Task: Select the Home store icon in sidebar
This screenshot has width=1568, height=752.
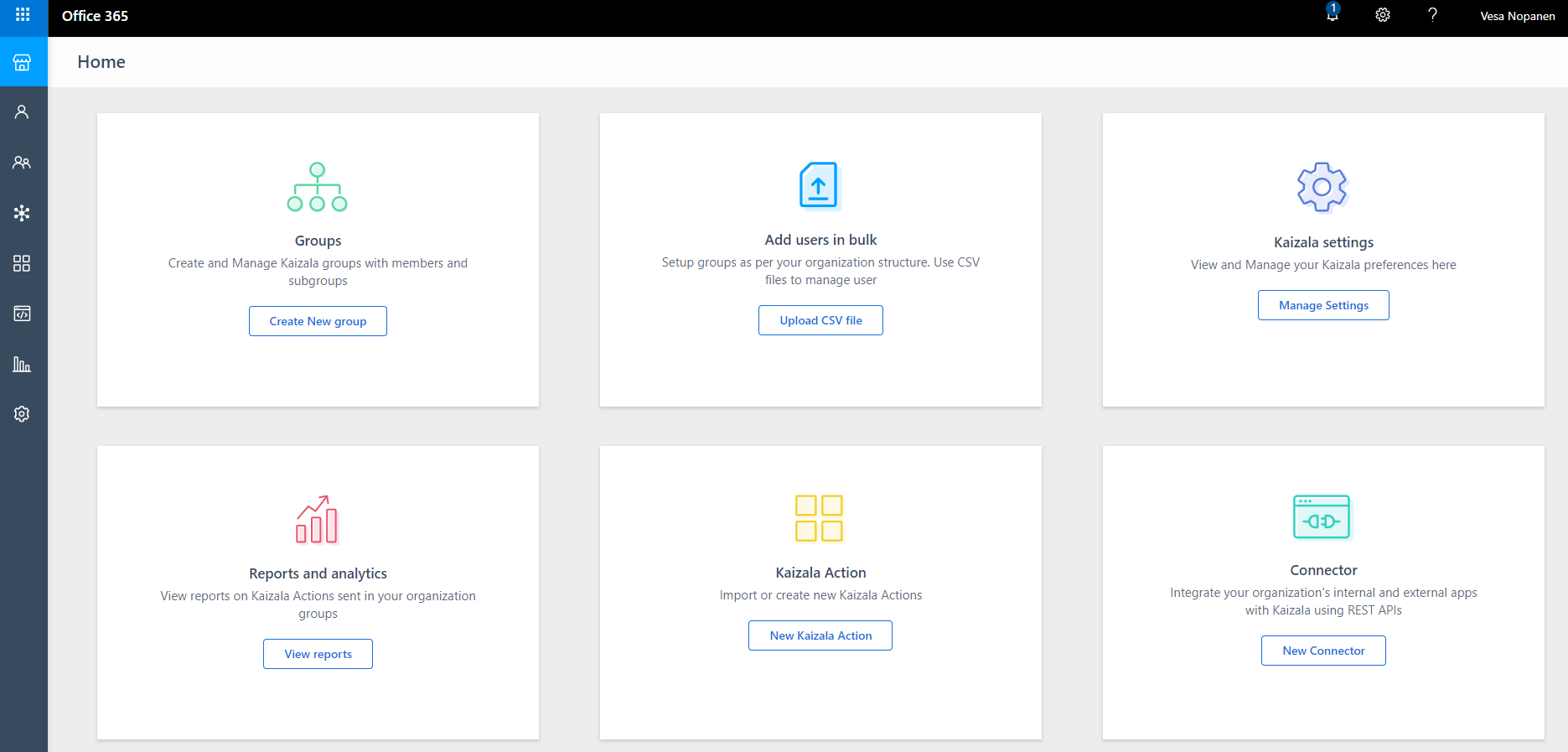Action: tap(23, 62)
